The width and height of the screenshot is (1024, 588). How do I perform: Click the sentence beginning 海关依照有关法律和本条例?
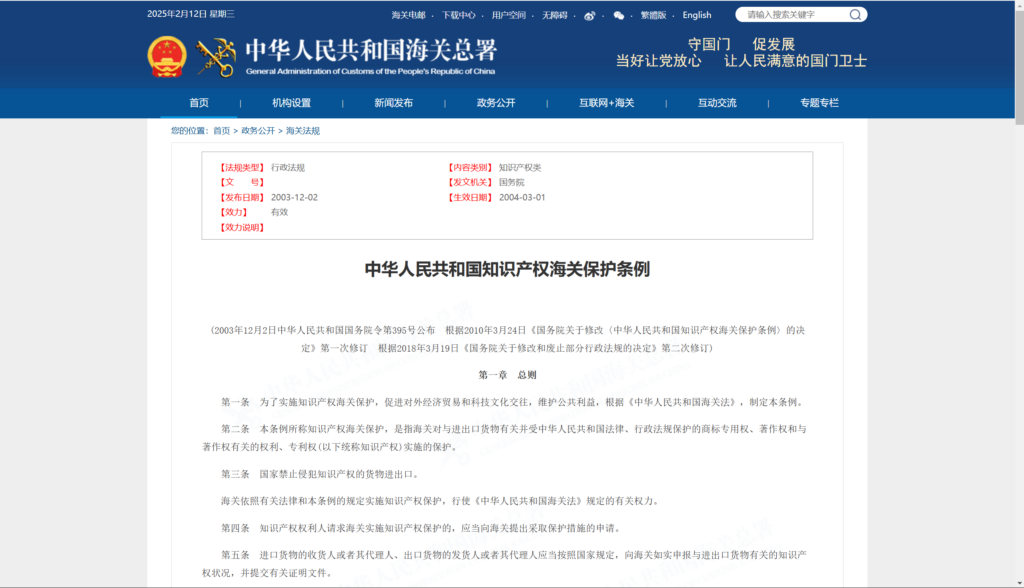coord(441,501)
